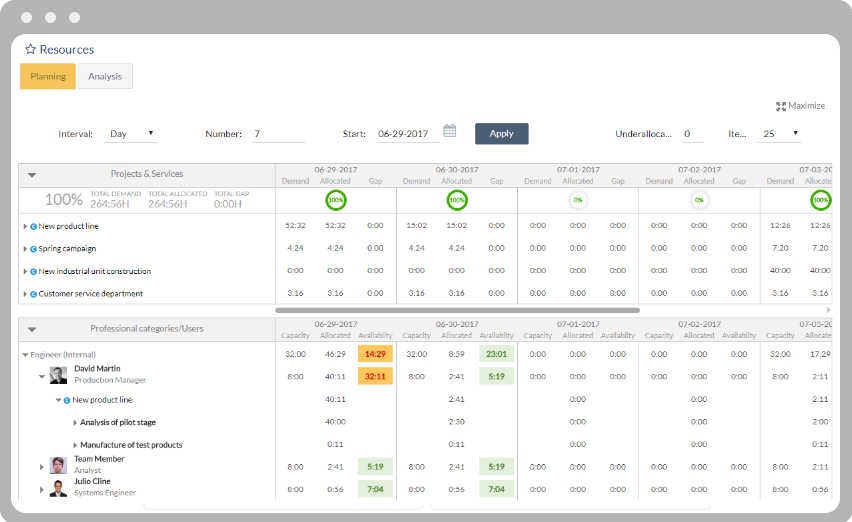
Task: Collapse the Projects & Services section
Action: pyautogui.click(x=32, y=175)
